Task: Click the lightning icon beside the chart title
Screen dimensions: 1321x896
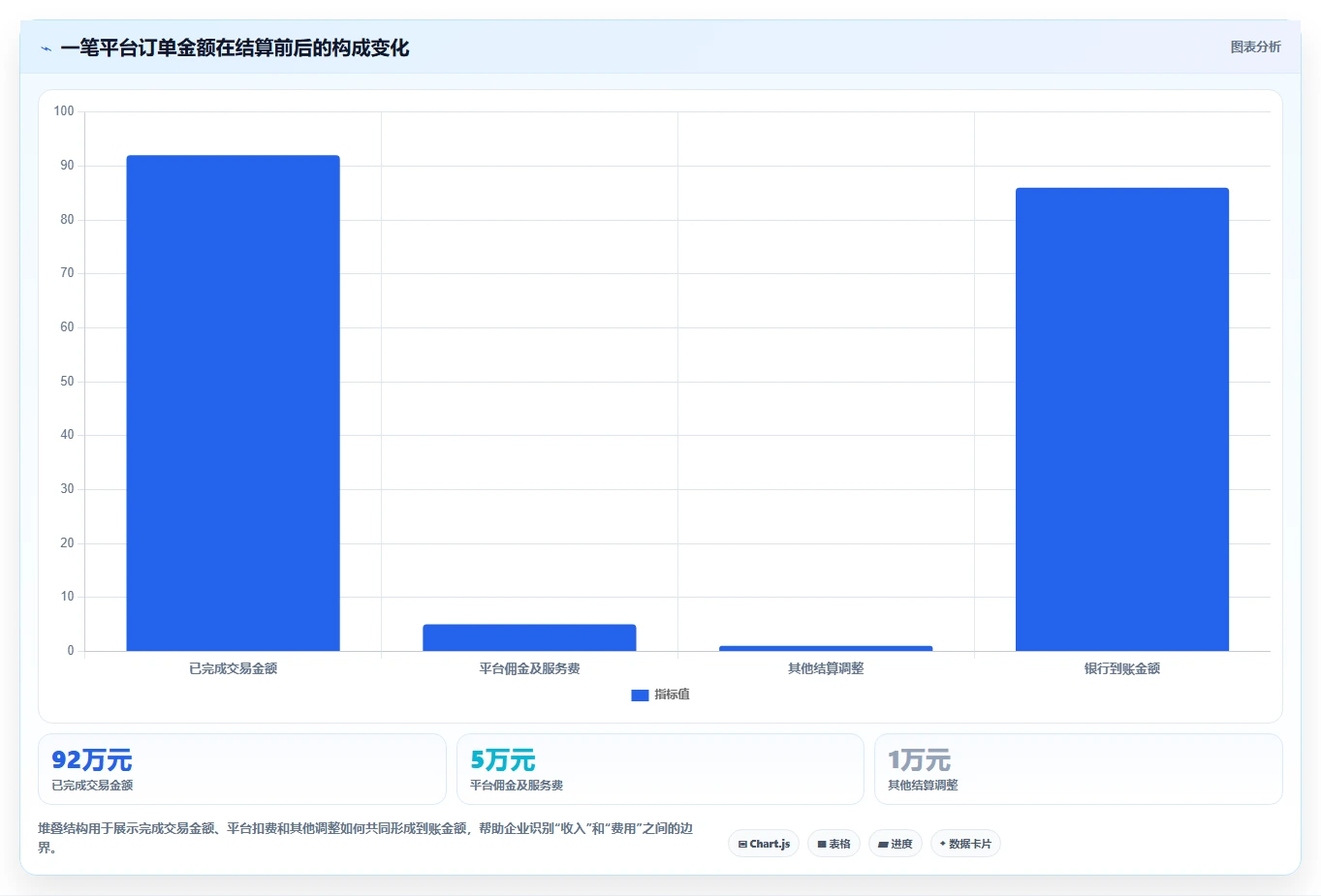Action: click(46, 48)
